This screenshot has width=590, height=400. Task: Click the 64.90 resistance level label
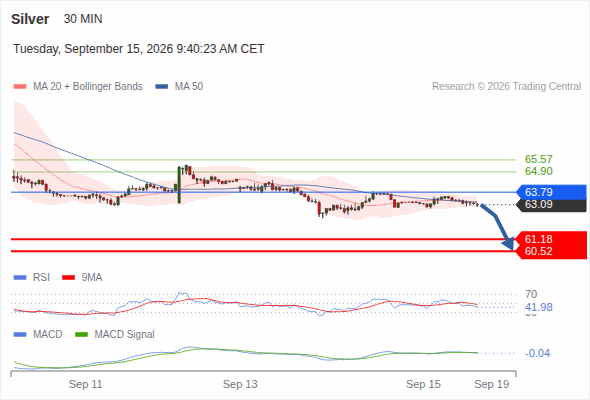pyautogui.click(x=538, y=171)
